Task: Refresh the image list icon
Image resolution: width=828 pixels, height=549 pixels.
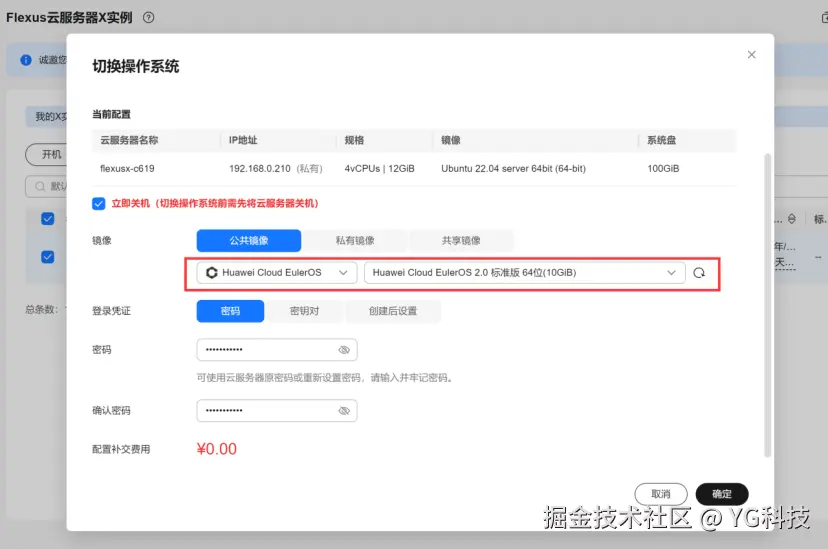Action: (x=699, y=273)
